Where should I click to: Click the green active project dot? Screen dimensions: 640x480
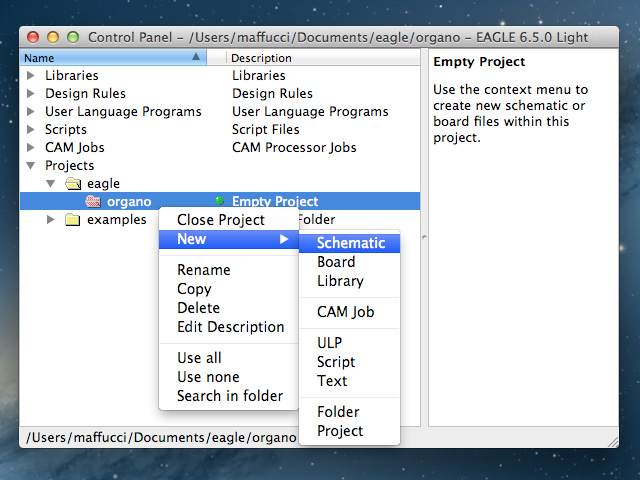(x=219, y=202)
